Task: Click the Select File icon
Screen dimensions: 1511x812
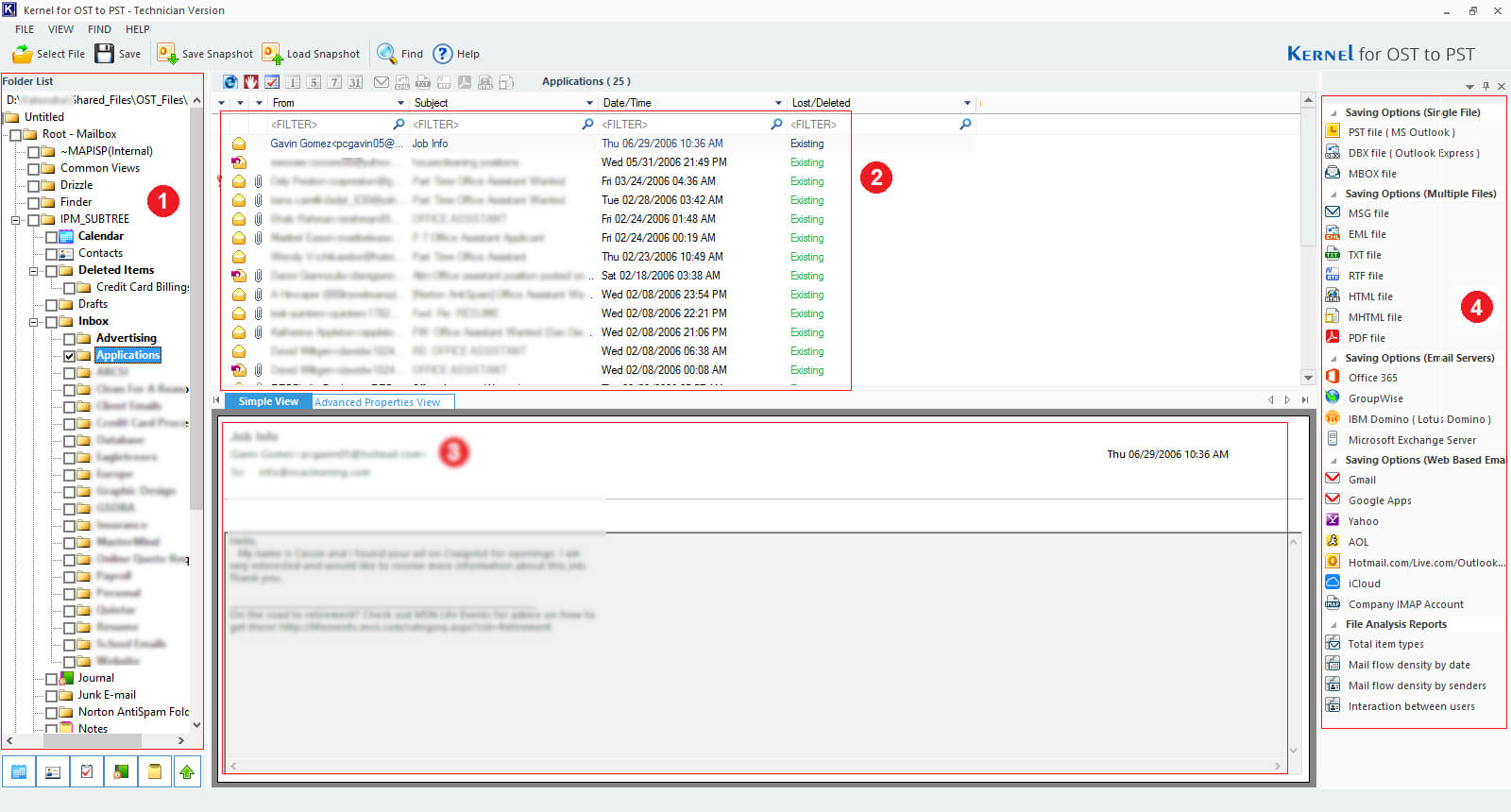Action: (x=23, y=54)
